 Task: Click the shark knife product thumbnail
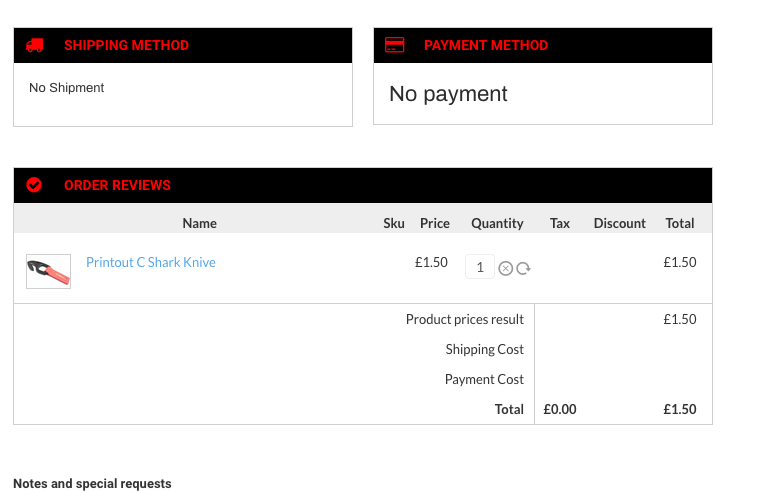pyautogui.click(x=48, y=271)
